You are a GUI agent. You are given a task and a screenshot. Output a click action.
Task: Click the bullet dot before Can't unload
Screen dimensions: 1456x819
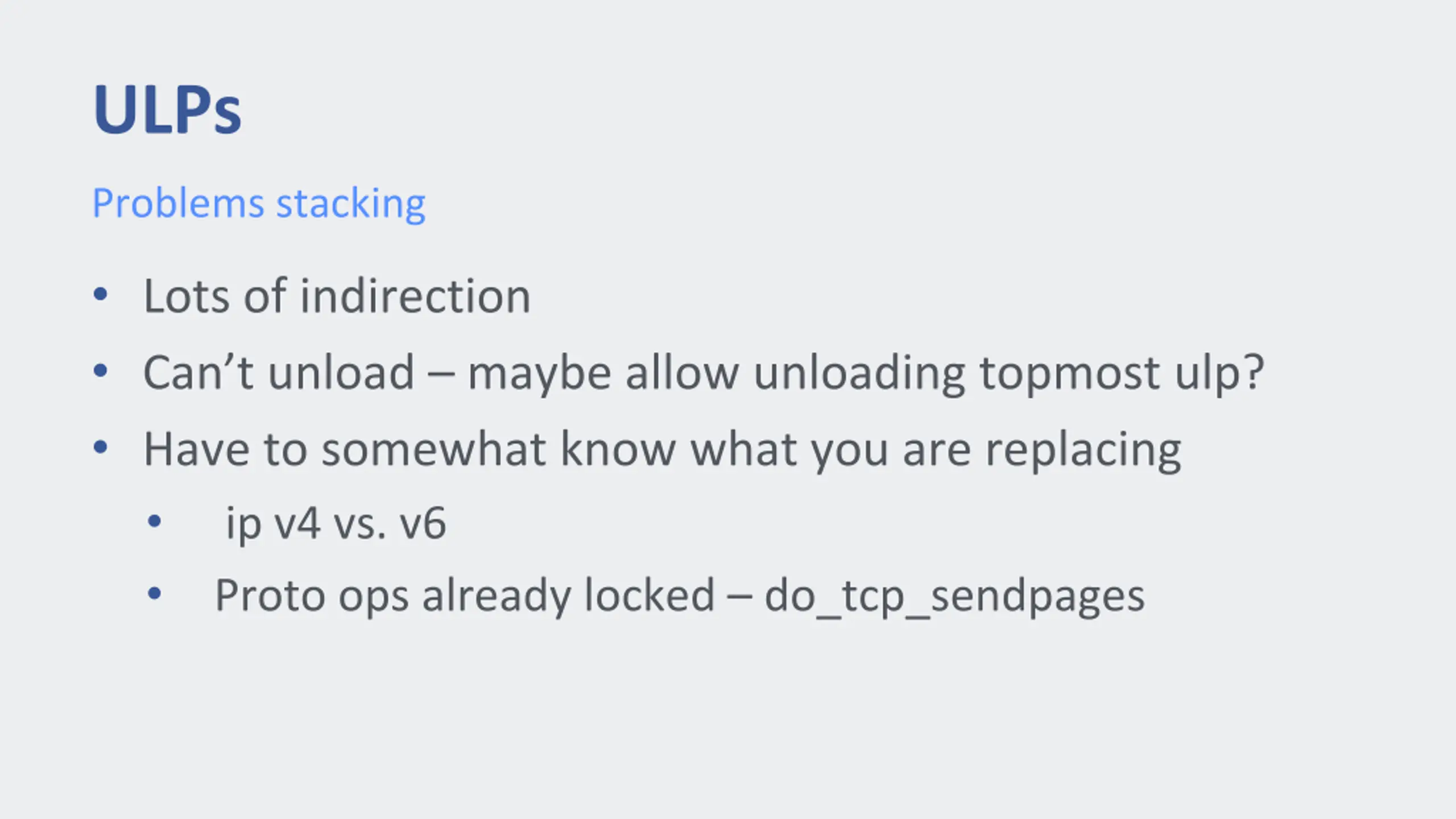point(100,371)
